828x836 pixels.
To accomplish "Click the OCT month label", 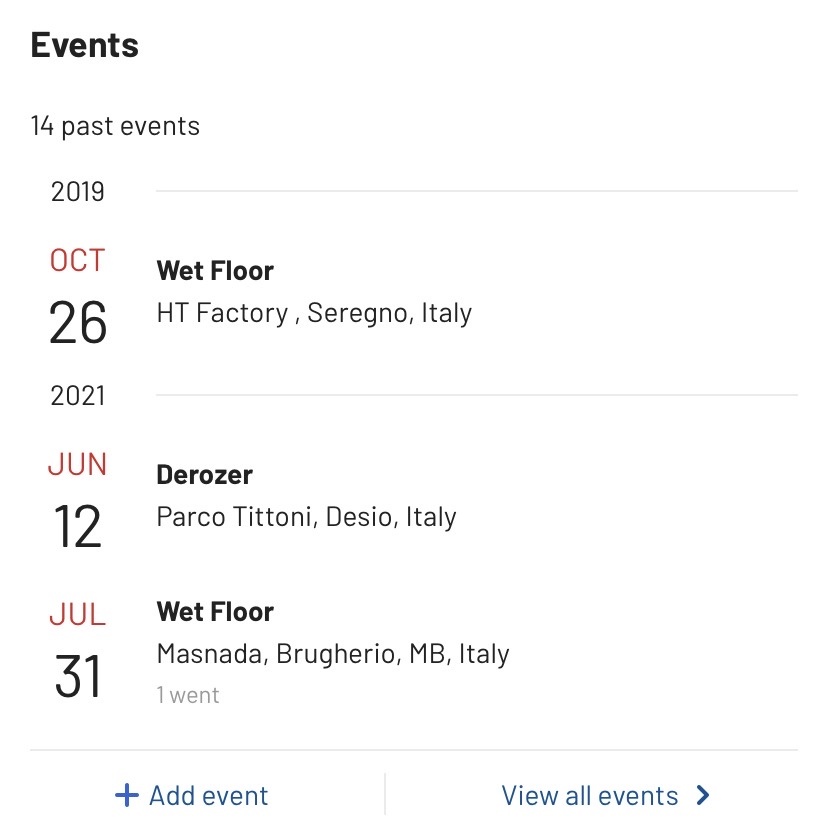I will [77, 261].
